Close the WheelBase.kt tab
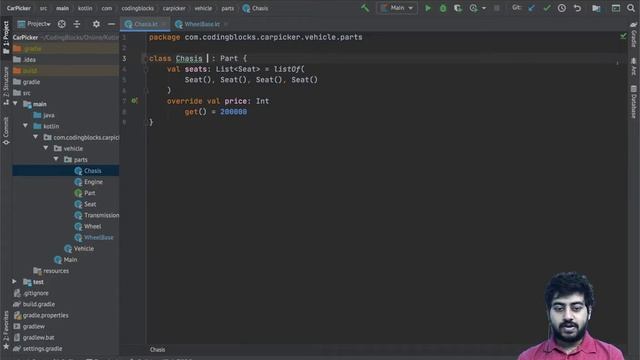This screenshot has height=360, width=640. [226, 24]
